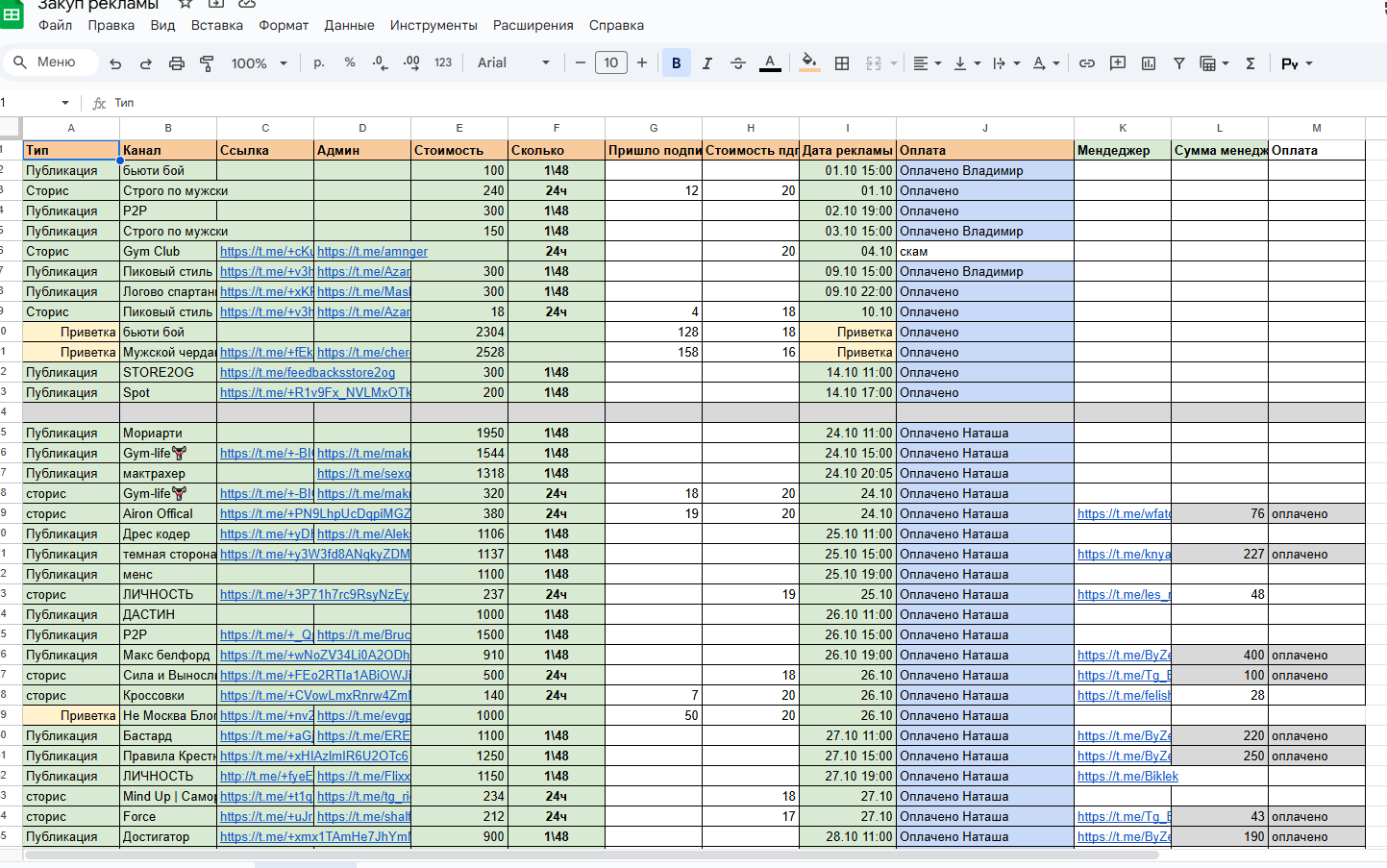This screenshot has width=1387, height=868.
Task: Select the Paint format roller icon
Action: pos(207,63)
